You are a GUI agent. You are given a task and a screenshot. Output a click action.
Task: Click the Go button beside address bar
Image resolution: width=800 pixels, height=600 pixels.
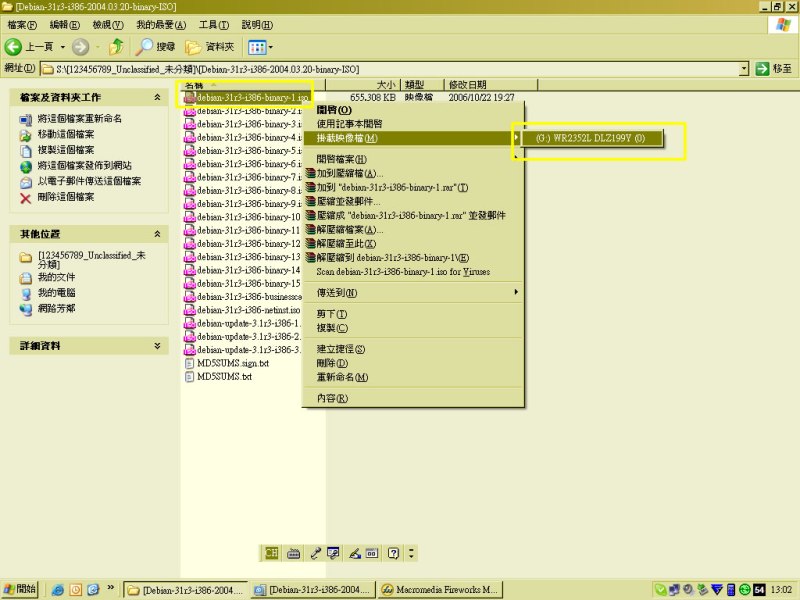click(773, 68)
